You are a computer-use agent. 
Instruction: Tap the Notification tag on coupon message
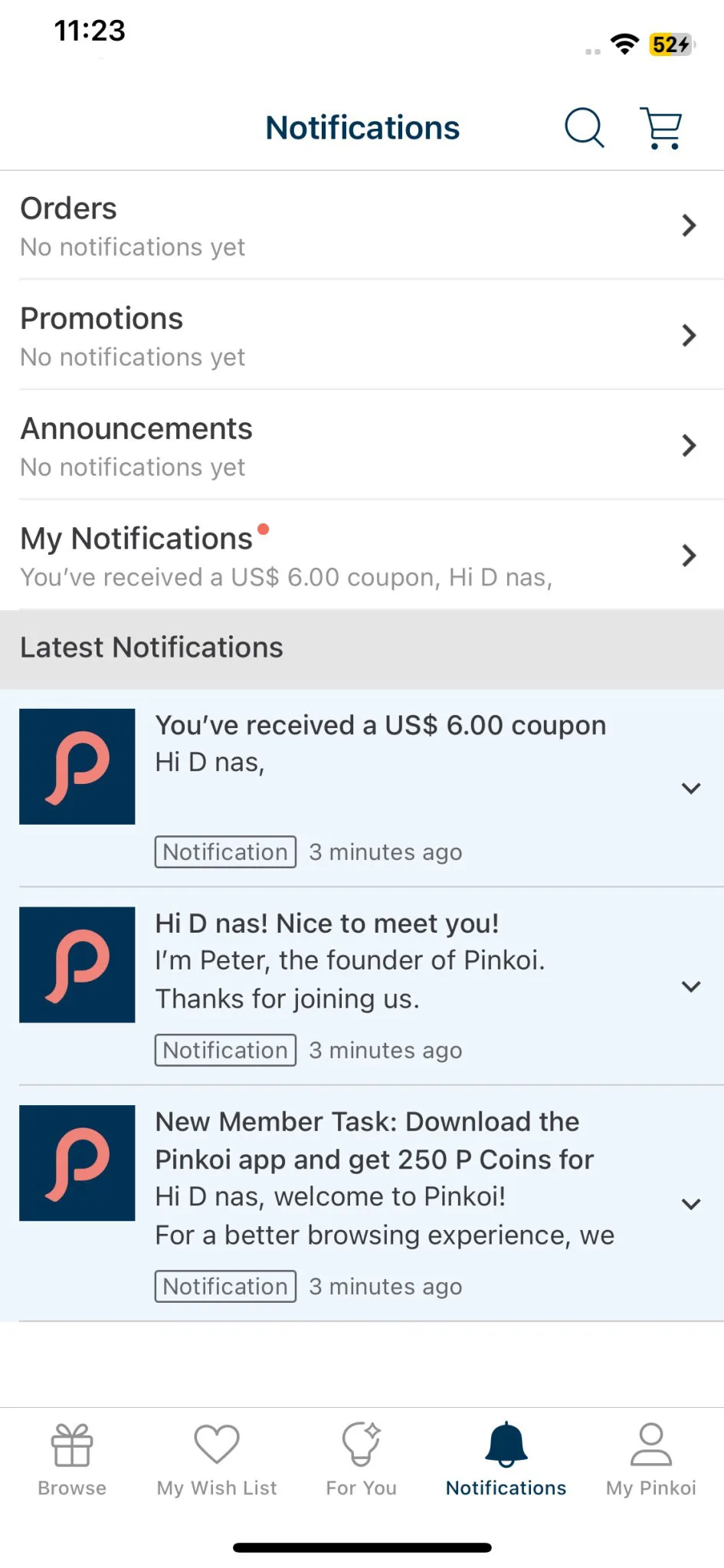point(225,851)
